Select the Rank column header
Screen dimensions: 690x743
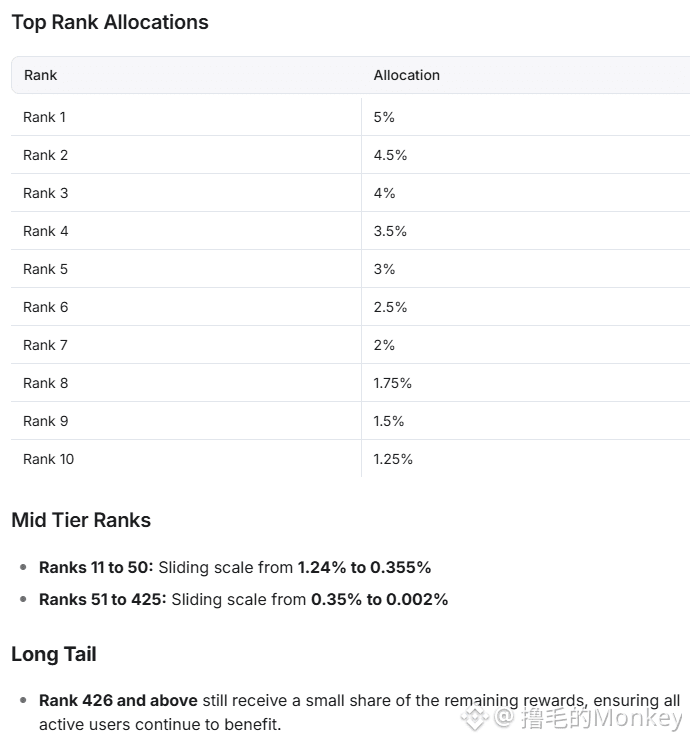(x=40, y=75)
